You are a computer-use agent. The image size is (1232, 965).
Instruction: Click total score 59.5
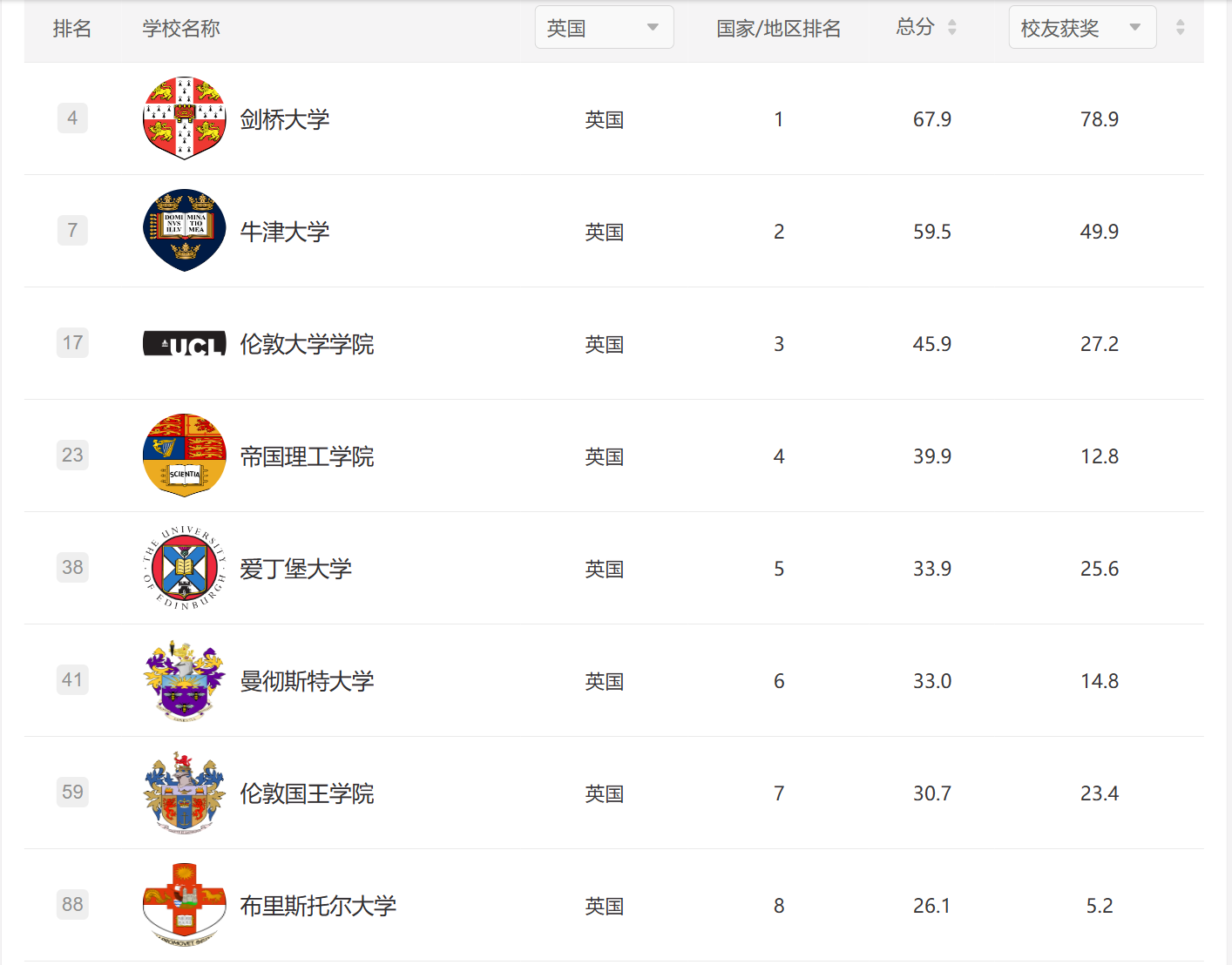click(x=932, y=232)
